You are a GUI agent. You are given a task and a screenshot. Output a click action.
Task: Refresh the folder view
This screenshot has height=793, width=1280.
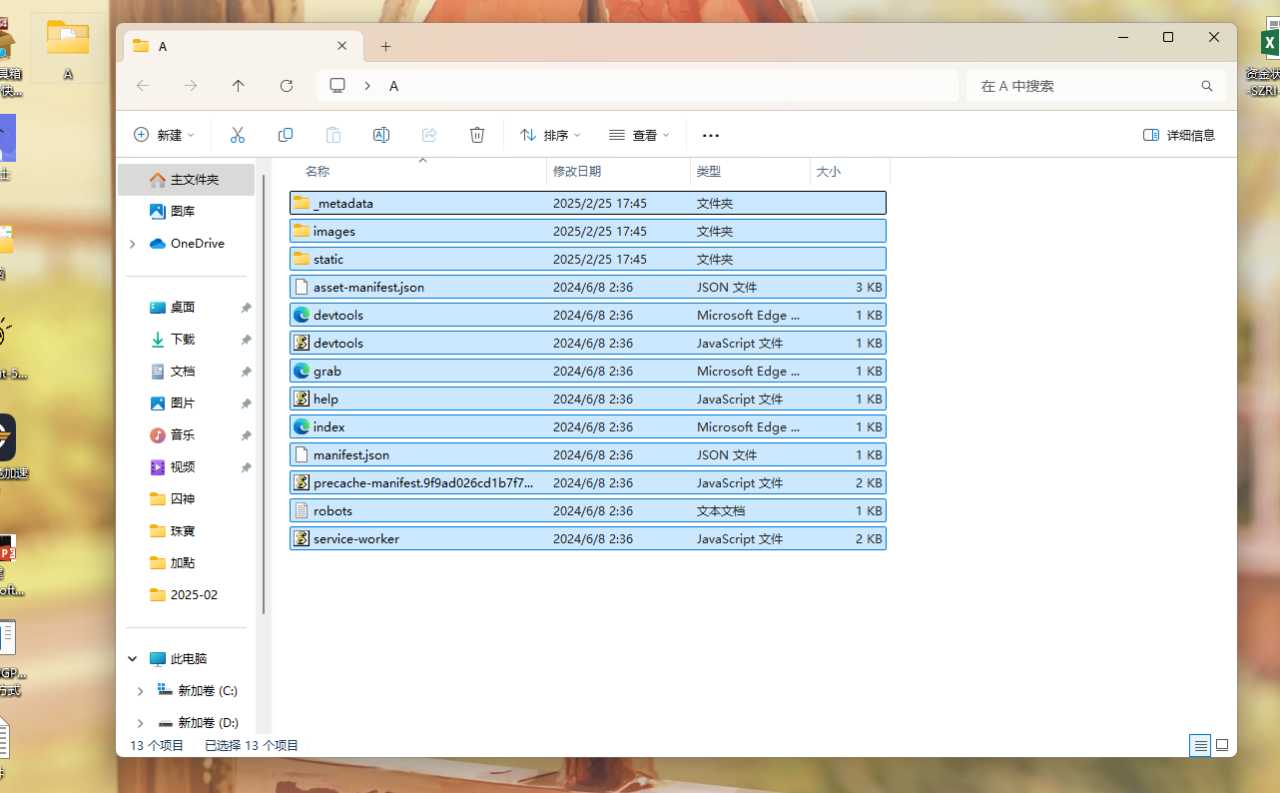[x=286, y=86]
